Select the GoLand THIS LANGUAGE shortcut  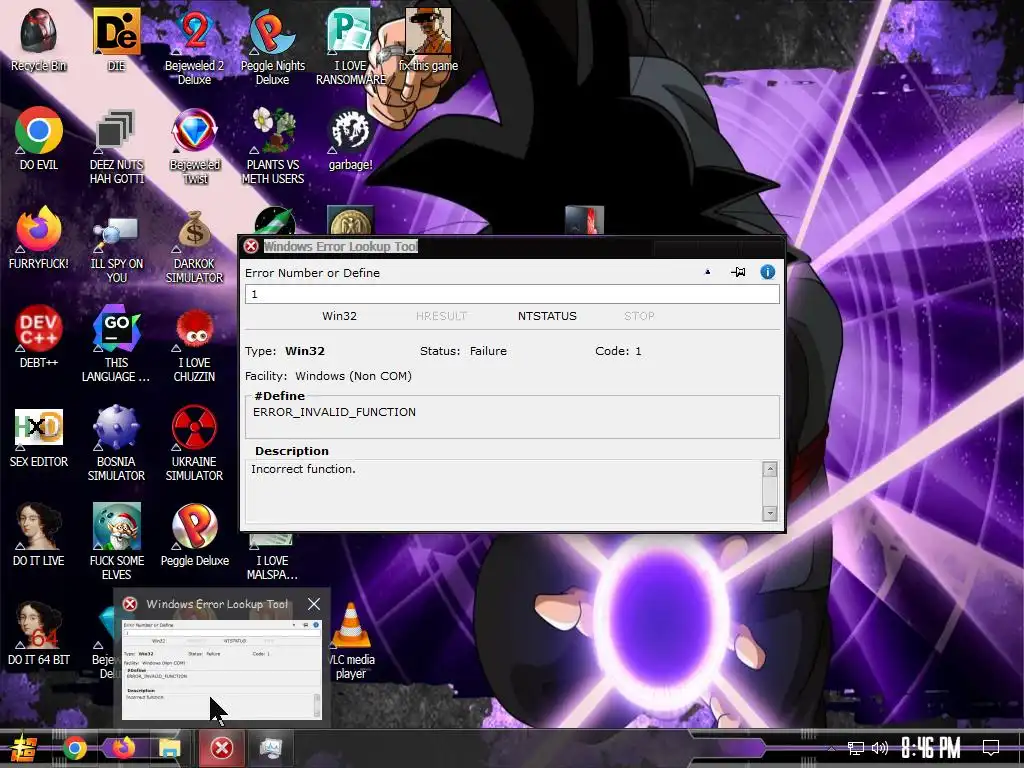[x=116, y=344]
